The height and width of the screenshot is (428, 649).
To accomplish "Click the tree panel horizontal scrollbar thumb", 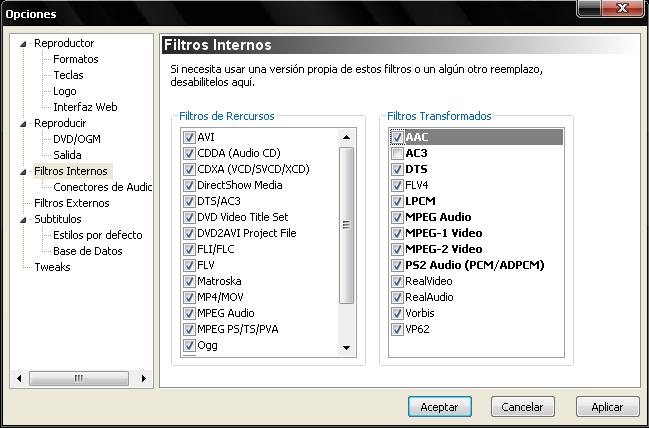I will [x=79, y=378].
